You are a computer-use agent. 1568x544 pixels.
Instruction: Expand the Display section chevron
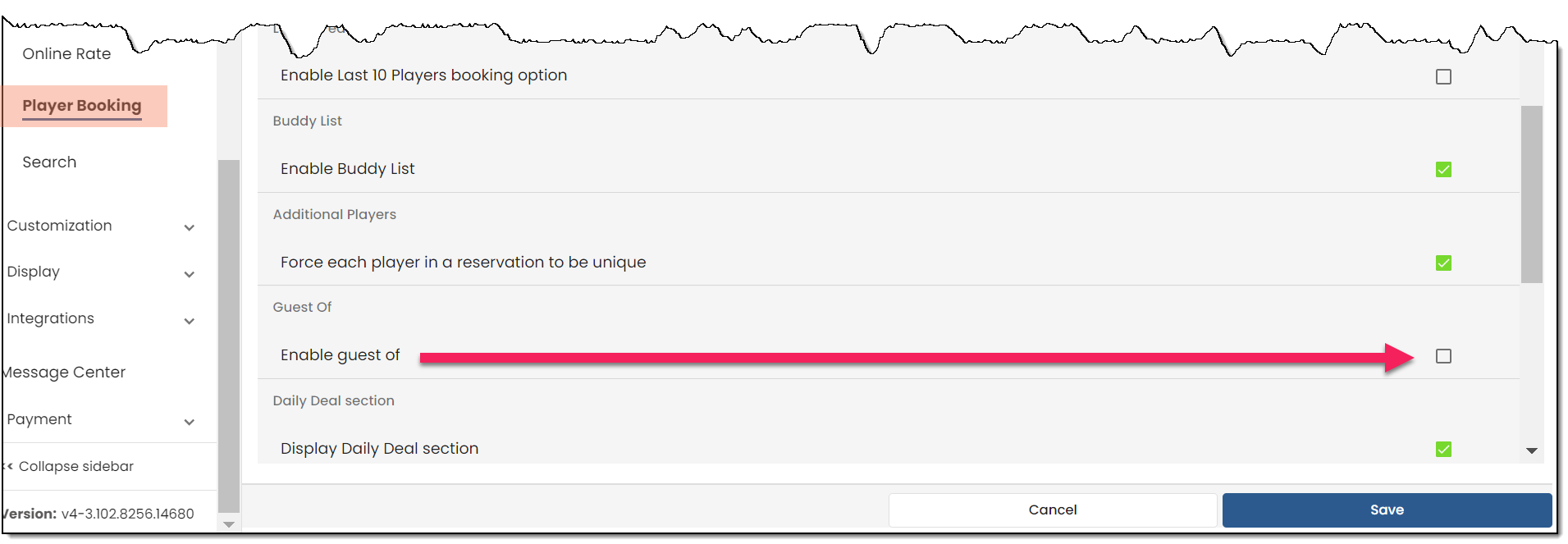[189, 274]
